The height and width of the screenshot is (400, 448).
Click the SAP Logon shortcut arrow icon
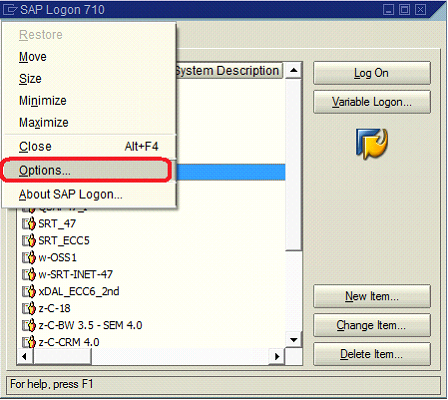click(x=372, y=143)
